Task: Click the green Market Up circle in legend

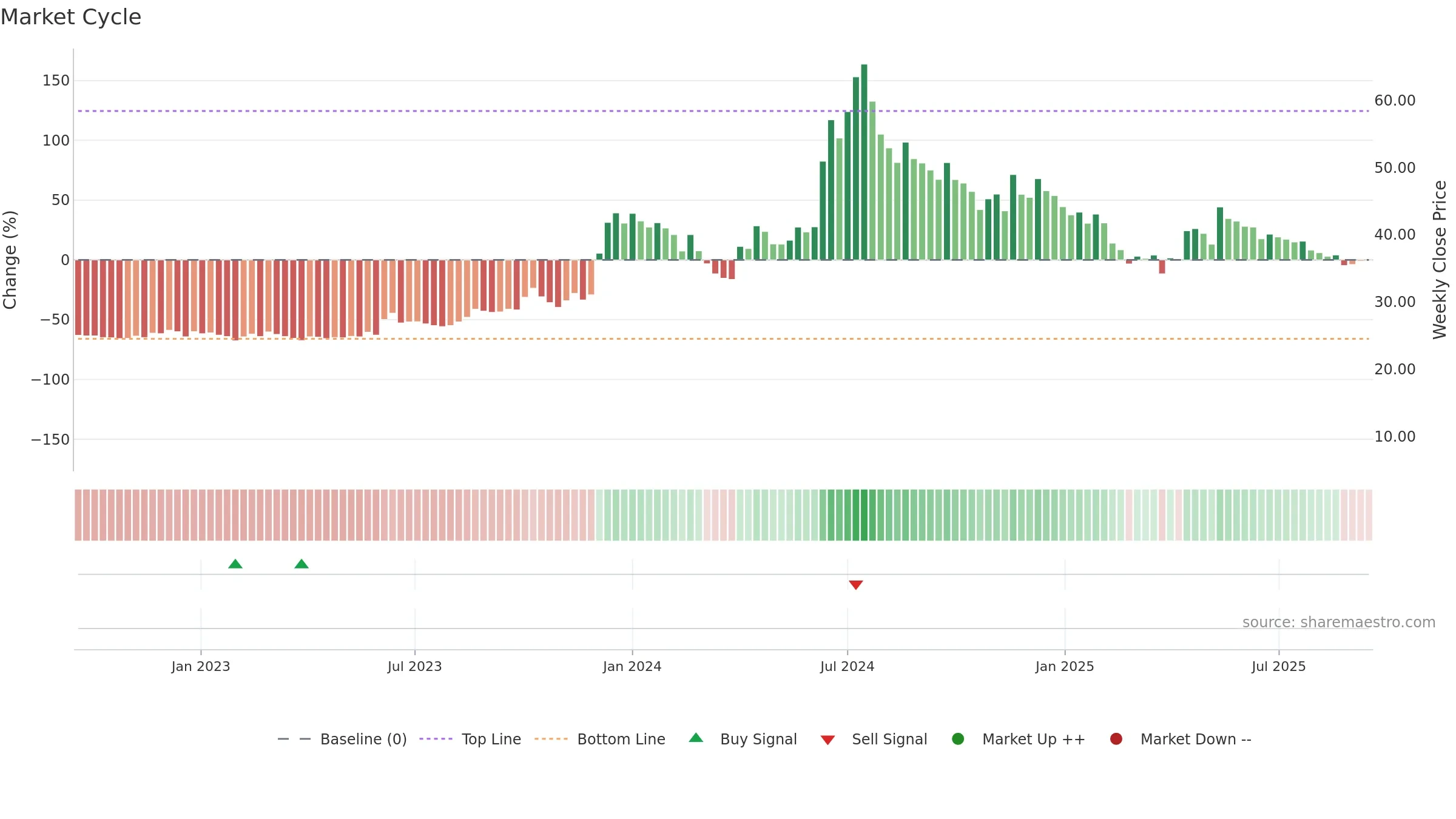Action: pos(958,739)
